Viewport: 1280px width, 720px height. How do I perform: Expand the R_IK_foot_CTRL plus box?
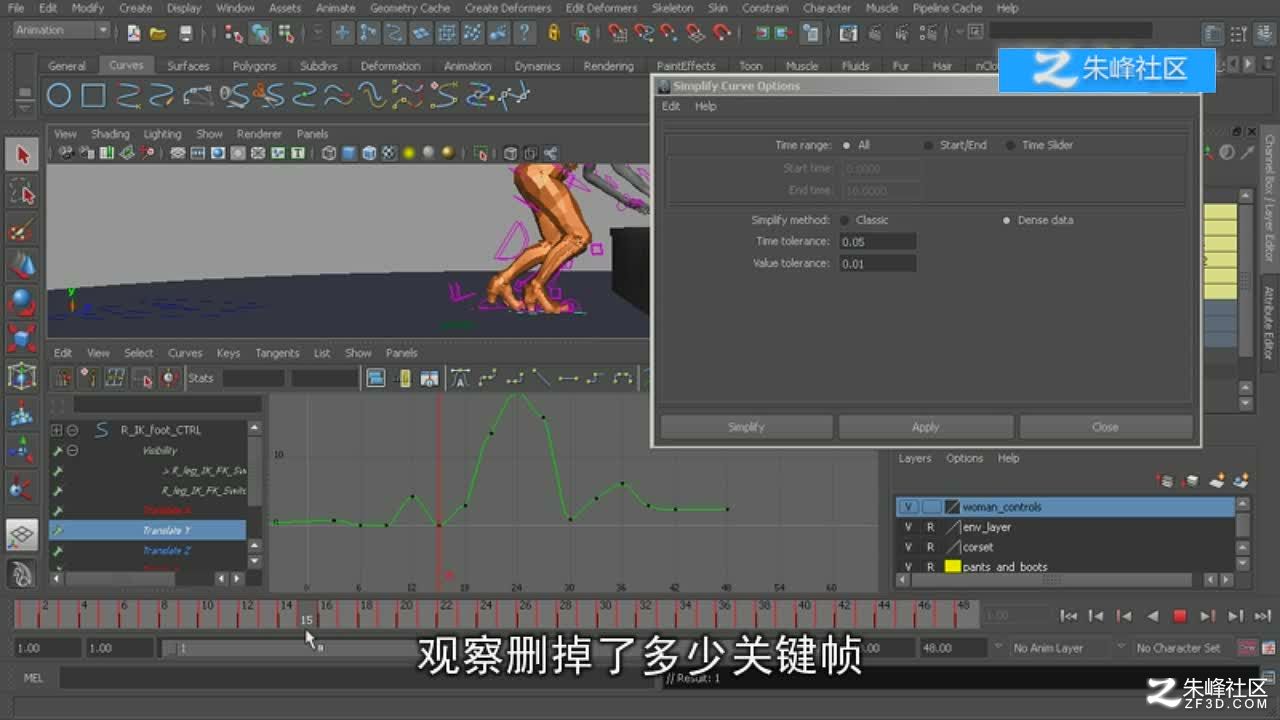point(57,430)
